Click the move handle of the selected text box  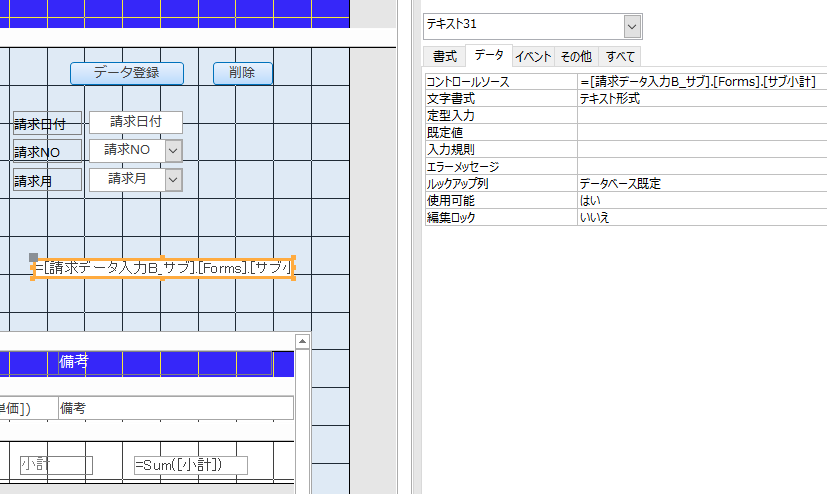click(x=33, y=257)
